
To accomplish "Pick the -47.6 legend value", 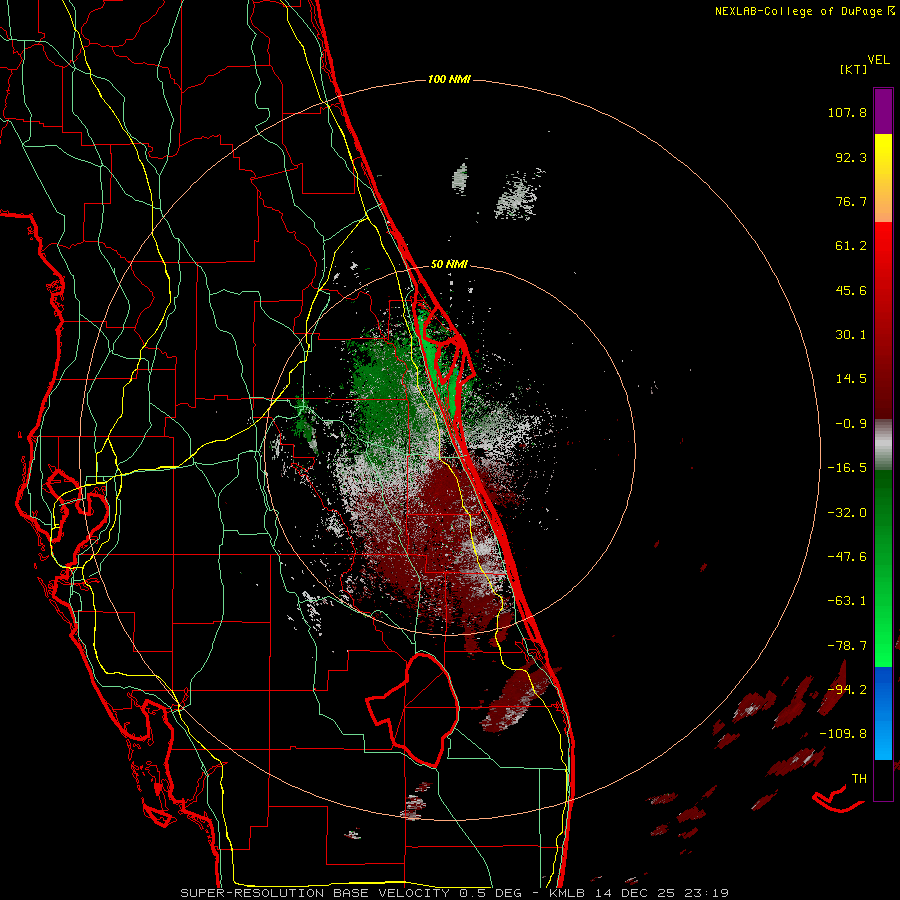I will click(847, 557).
